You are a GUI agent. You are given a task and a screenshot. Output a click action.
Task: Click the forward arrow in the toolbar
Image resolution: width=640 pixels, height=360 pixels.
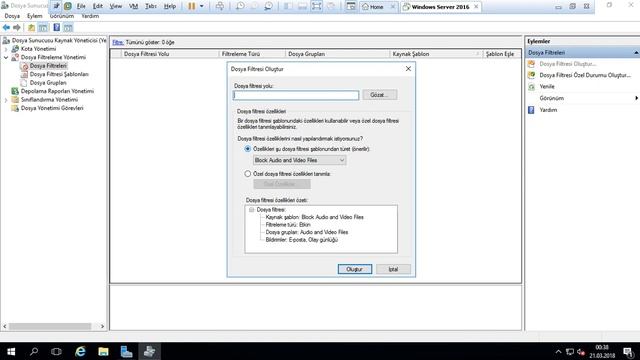coord(17,27)
